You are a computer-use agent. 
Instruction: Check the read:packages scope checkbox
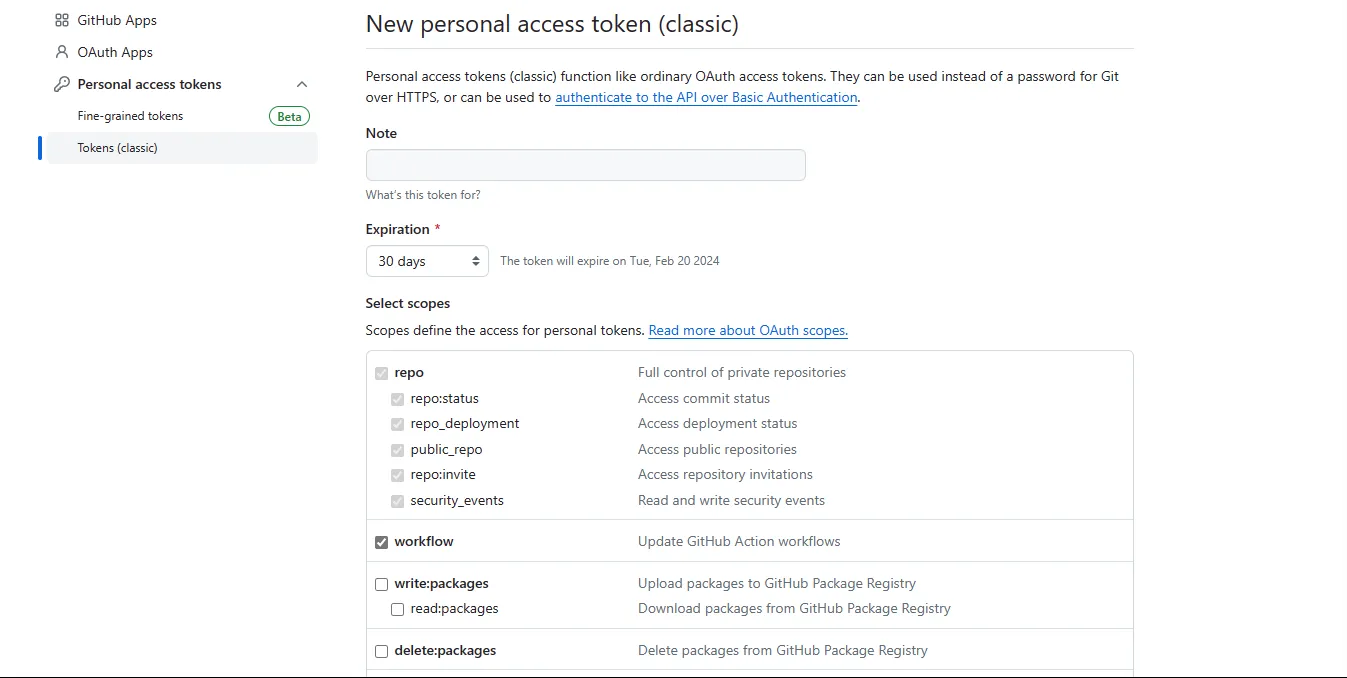tap(397, 609)
